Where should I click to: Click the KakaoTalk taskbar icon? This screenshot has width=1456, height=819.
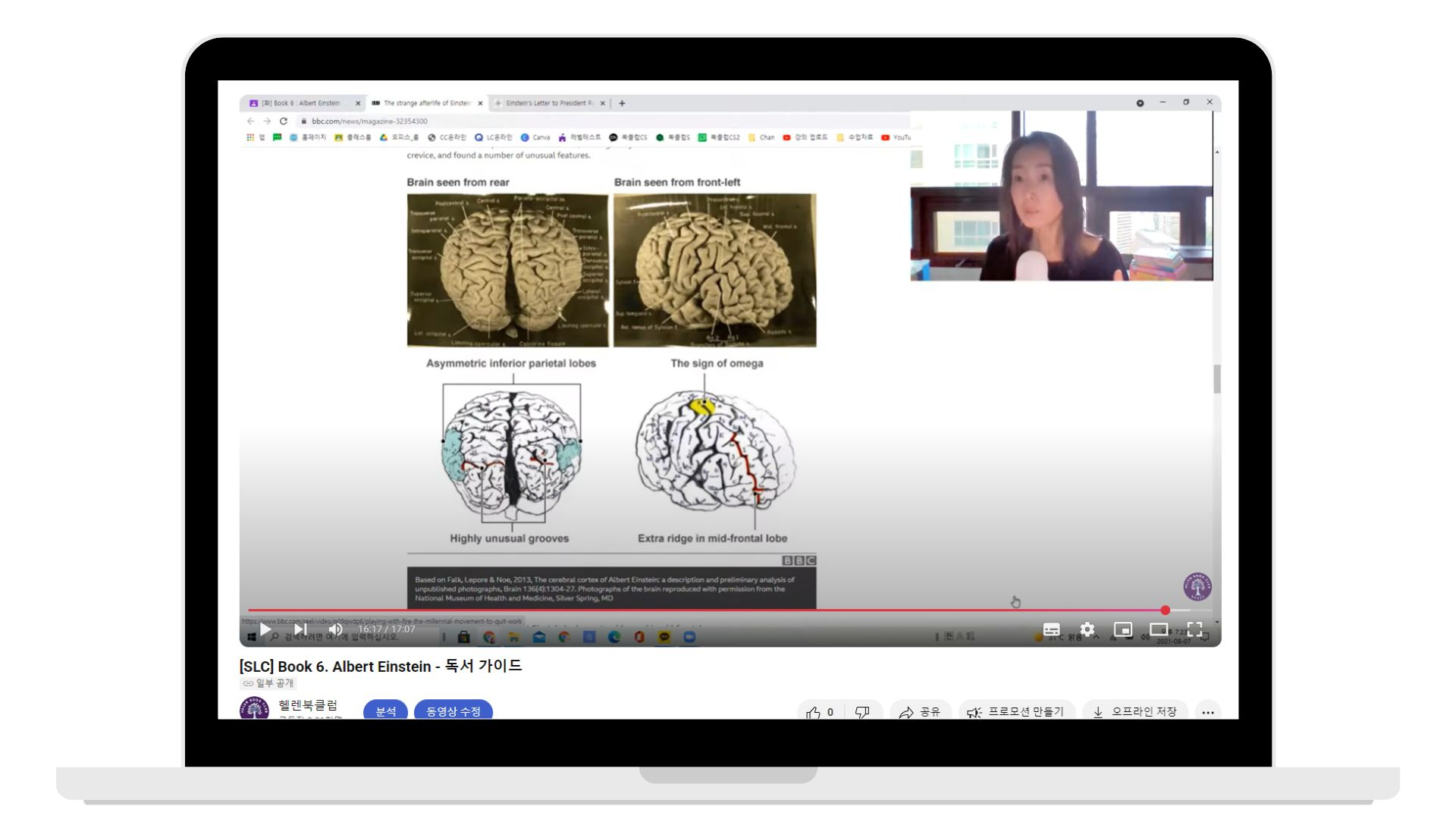point(664,637)
